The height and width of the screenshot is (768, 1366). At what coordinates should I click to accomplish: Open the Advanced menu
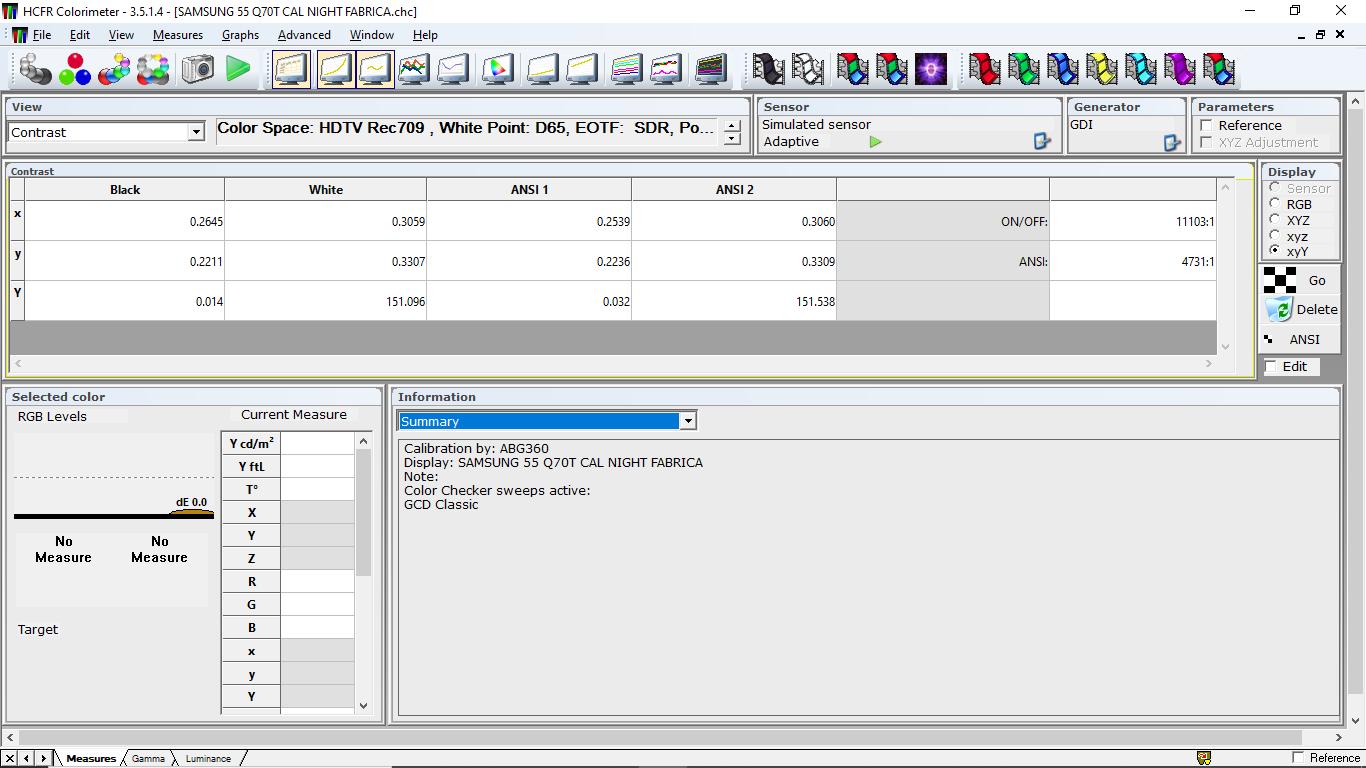[304, 35]
